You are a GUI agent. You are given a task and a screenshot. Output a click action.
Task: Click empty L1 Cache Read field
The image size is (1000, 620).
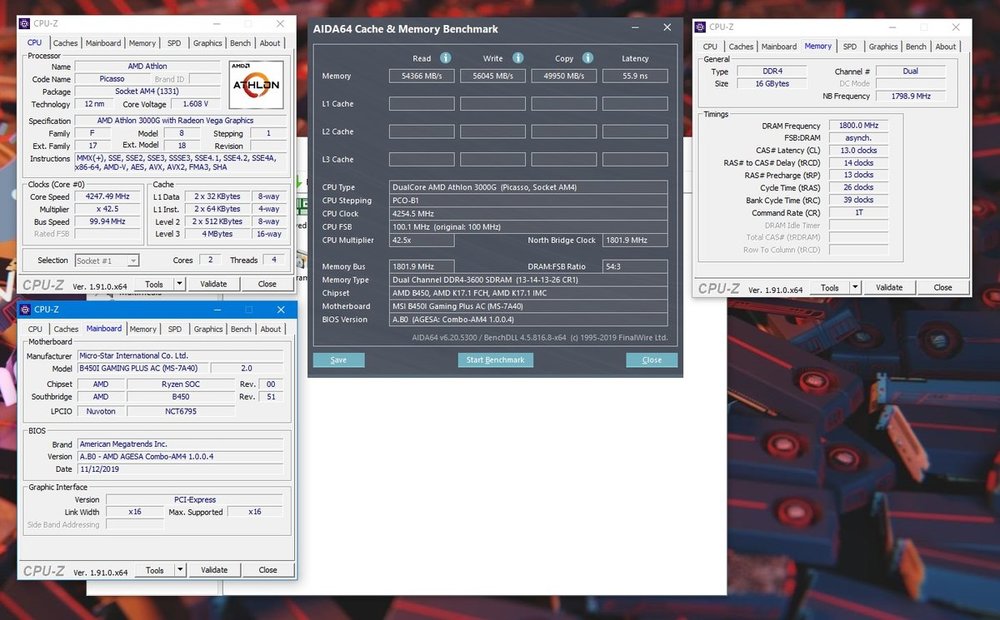coord(422,103)
